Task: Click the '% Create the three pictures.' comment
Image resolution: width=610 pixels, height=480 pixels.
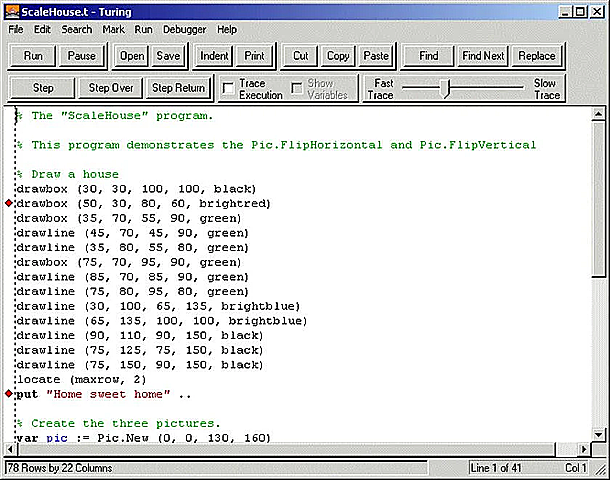Action: 118,423
